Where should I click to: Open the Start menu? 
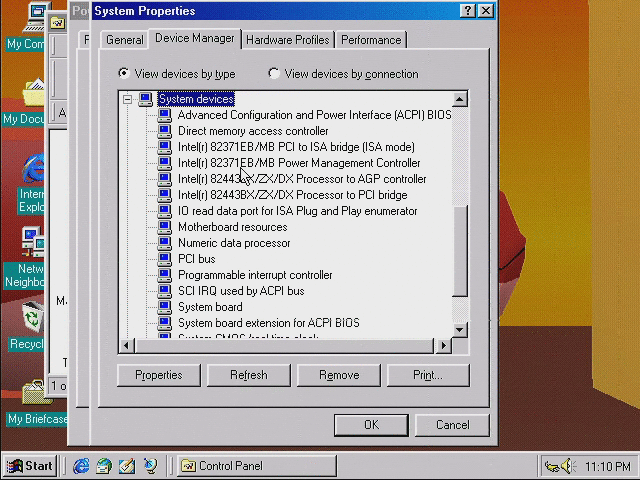[30, 466]
